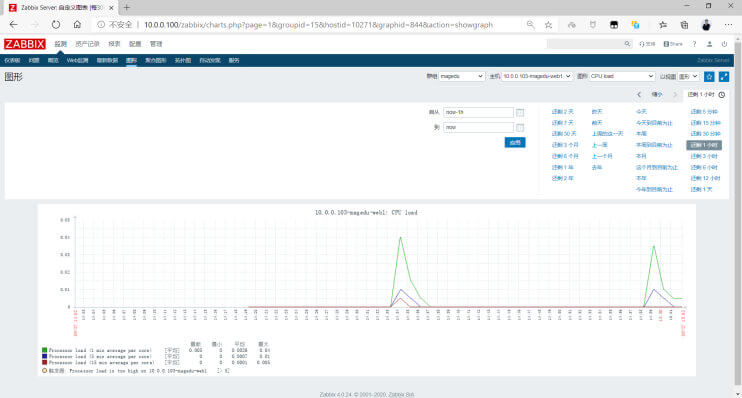Reload the browser page

56,25
